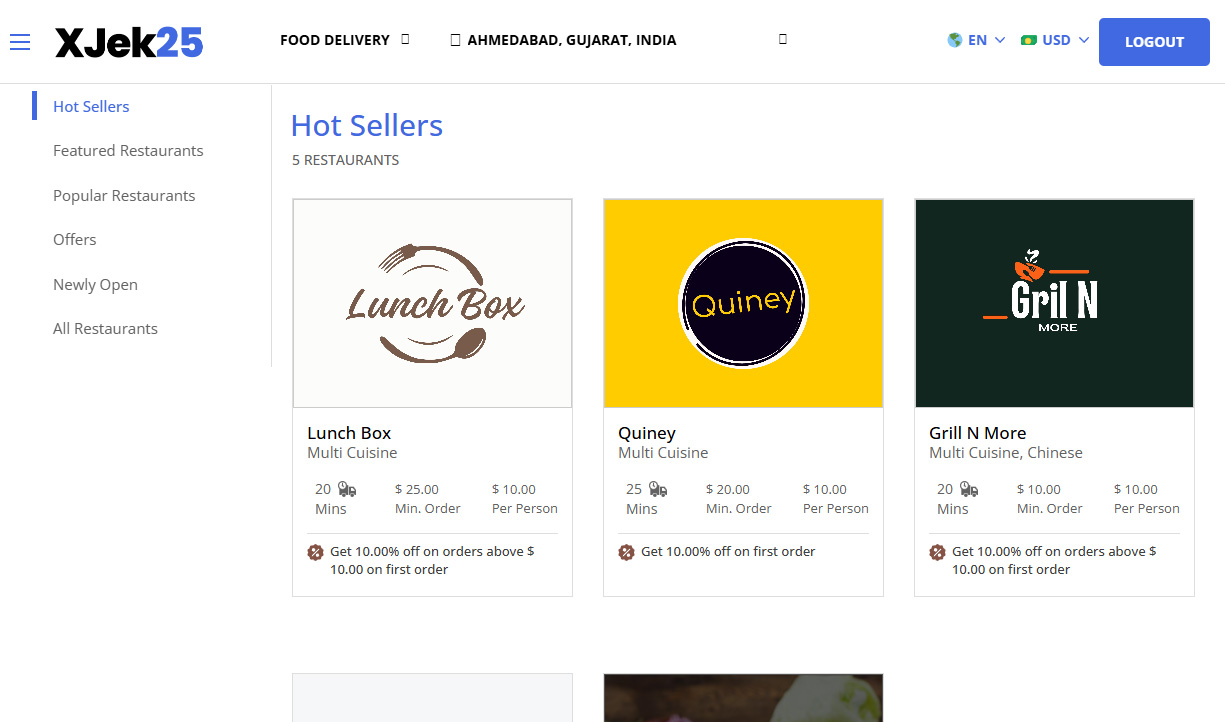
Task: Click the Logout button
Action: click(1153, 41)
